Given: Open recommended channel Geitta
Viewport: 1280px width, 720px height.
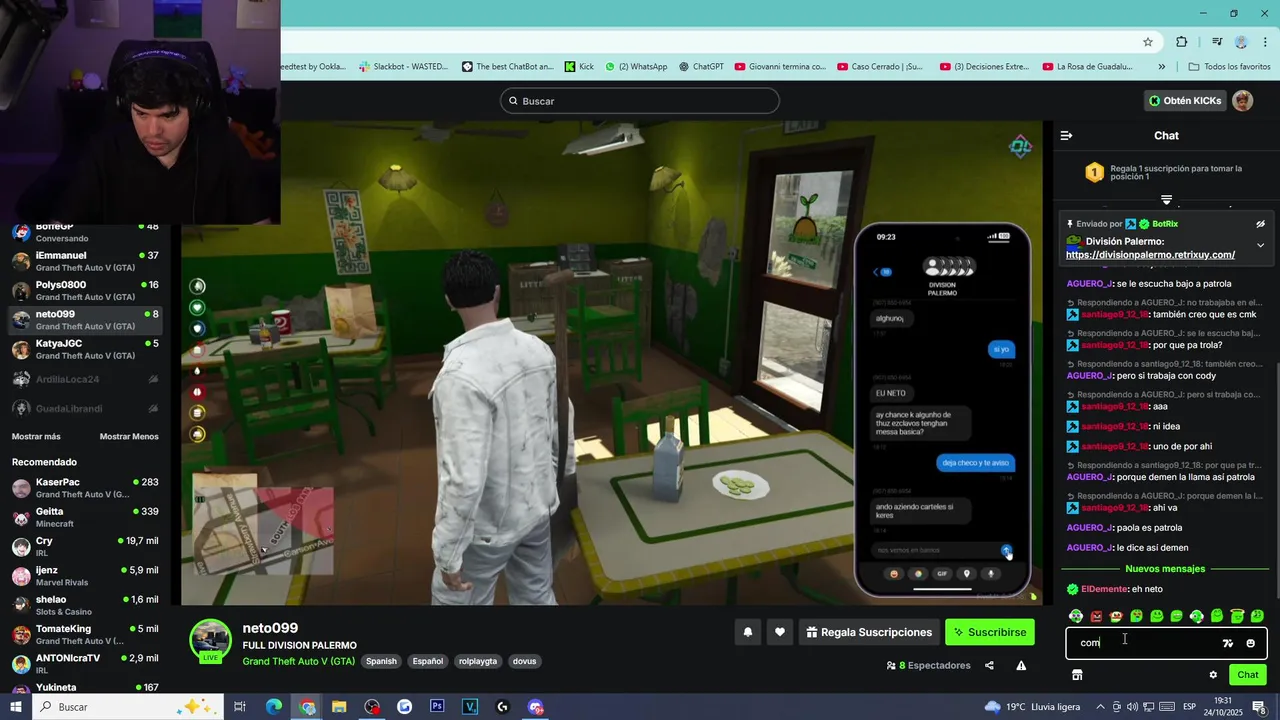Looking at the screenshot, I should point(85,517).
